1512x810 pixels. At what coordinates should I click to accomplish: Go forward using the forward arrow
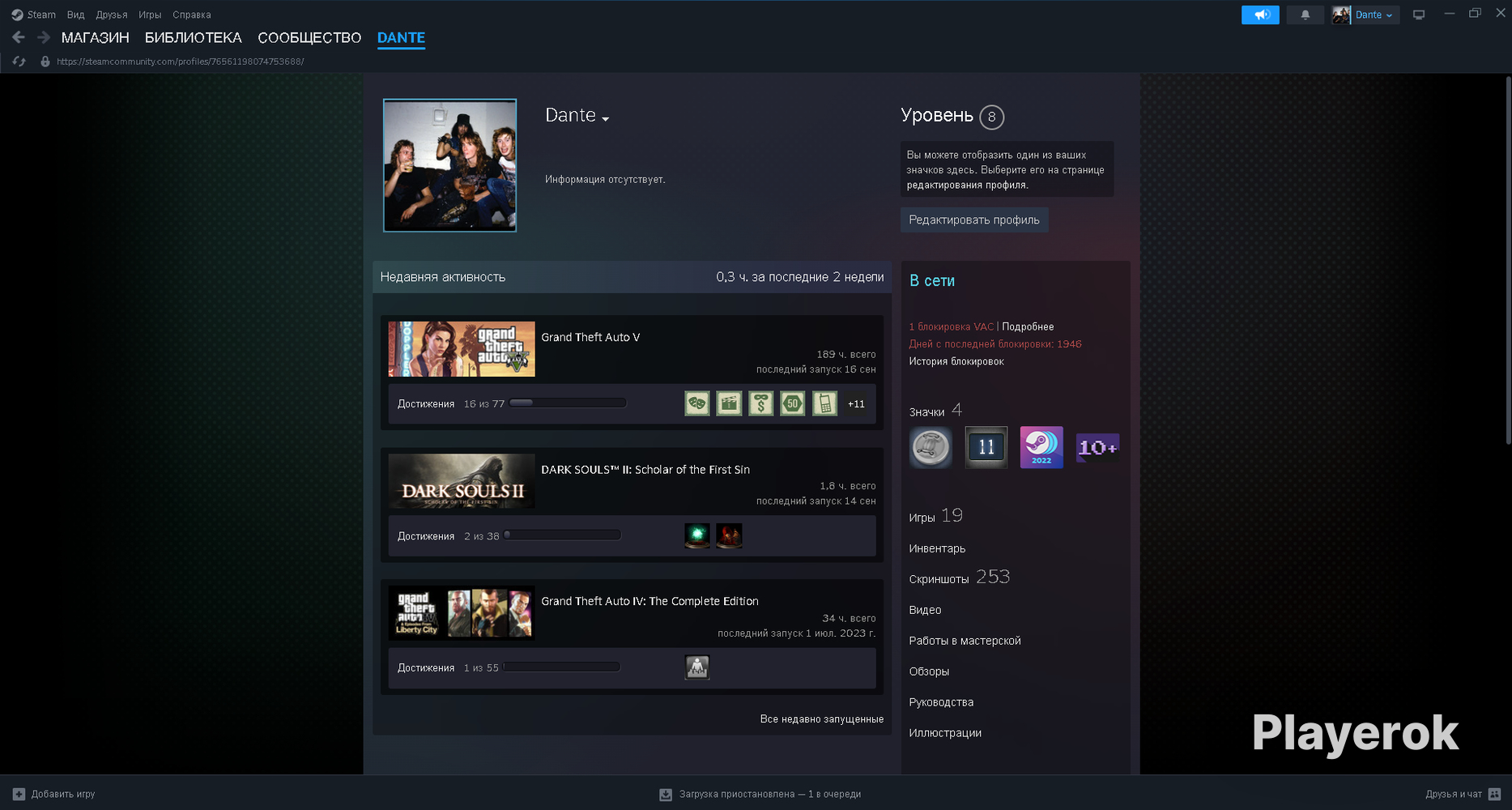[x=44, y=37]
